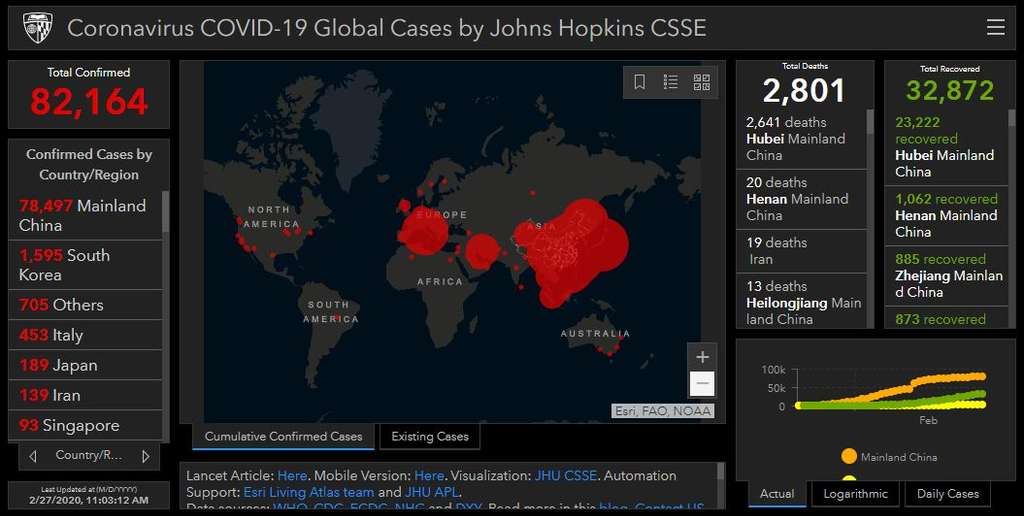The height and width of the screenshot is (516, 1024).
Task: Click the orange Mainland China legend dot
Action: click(849, 457)
